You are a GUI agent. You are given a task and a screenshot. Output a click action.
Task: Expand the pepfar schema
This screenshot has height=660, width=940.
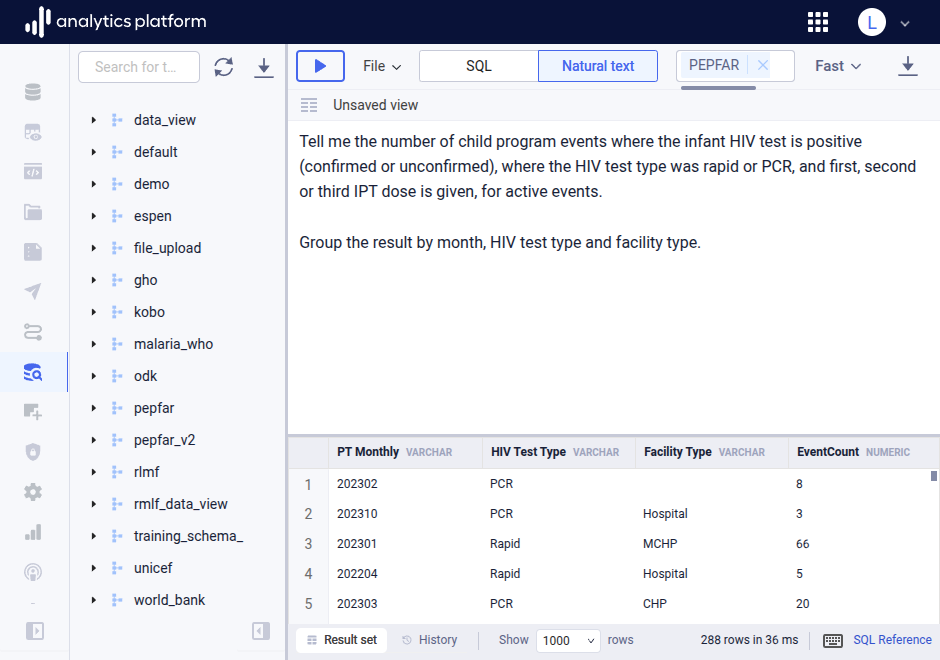pyautogui.click(x=94, y=408)
